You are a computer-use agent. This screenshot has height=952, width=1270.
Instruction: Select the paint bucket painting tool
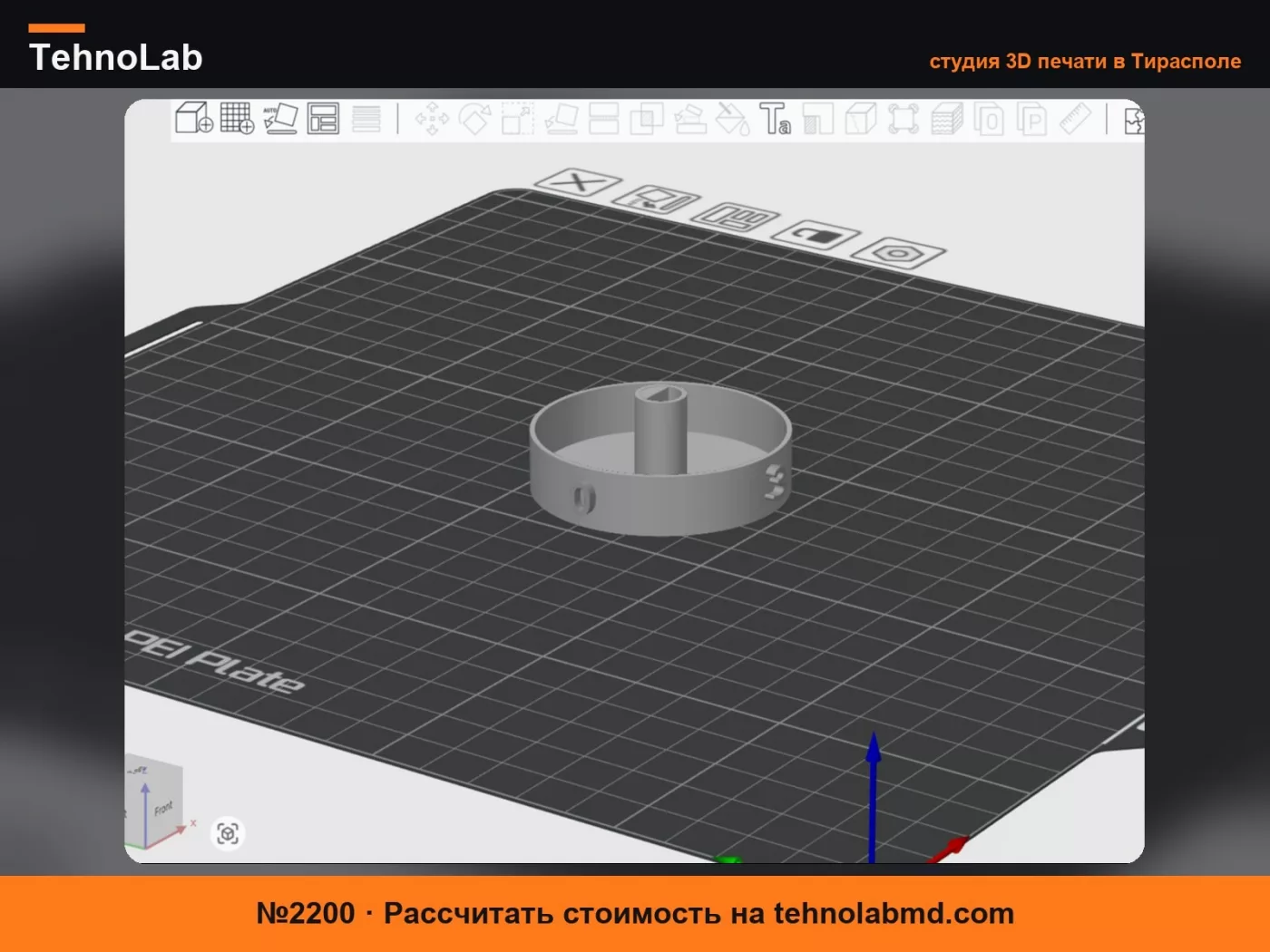click(x=732, y=119)
